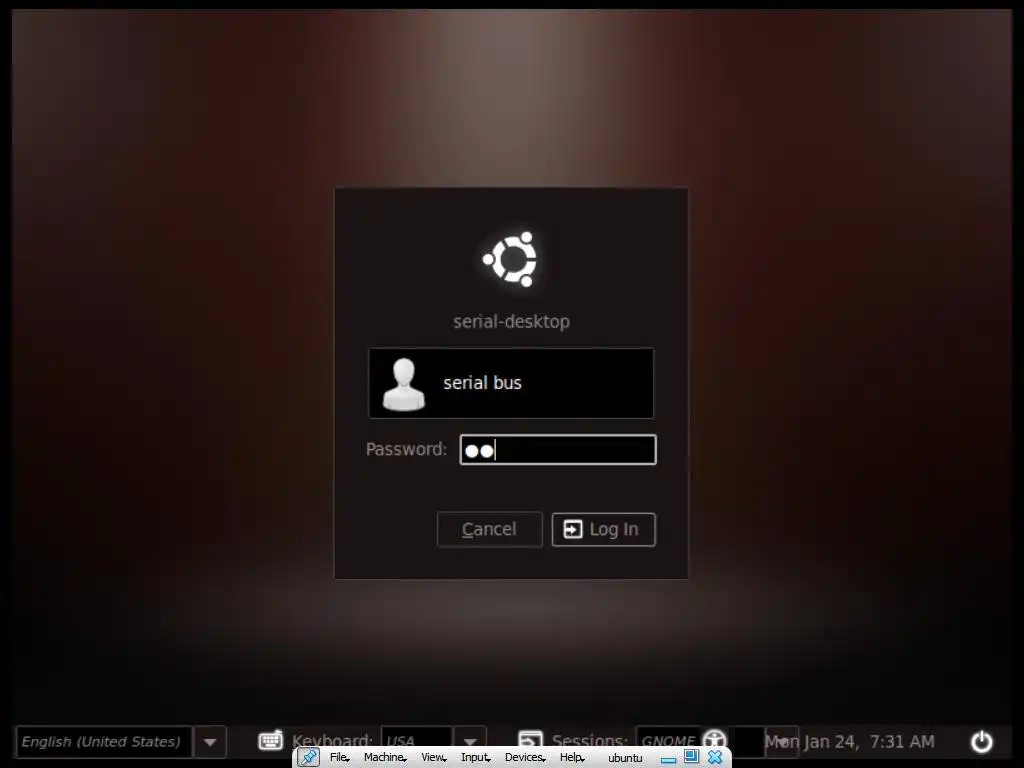Open the VirtualBox File menu
This screenshot has width=1024, height=768.
point(338,757)
